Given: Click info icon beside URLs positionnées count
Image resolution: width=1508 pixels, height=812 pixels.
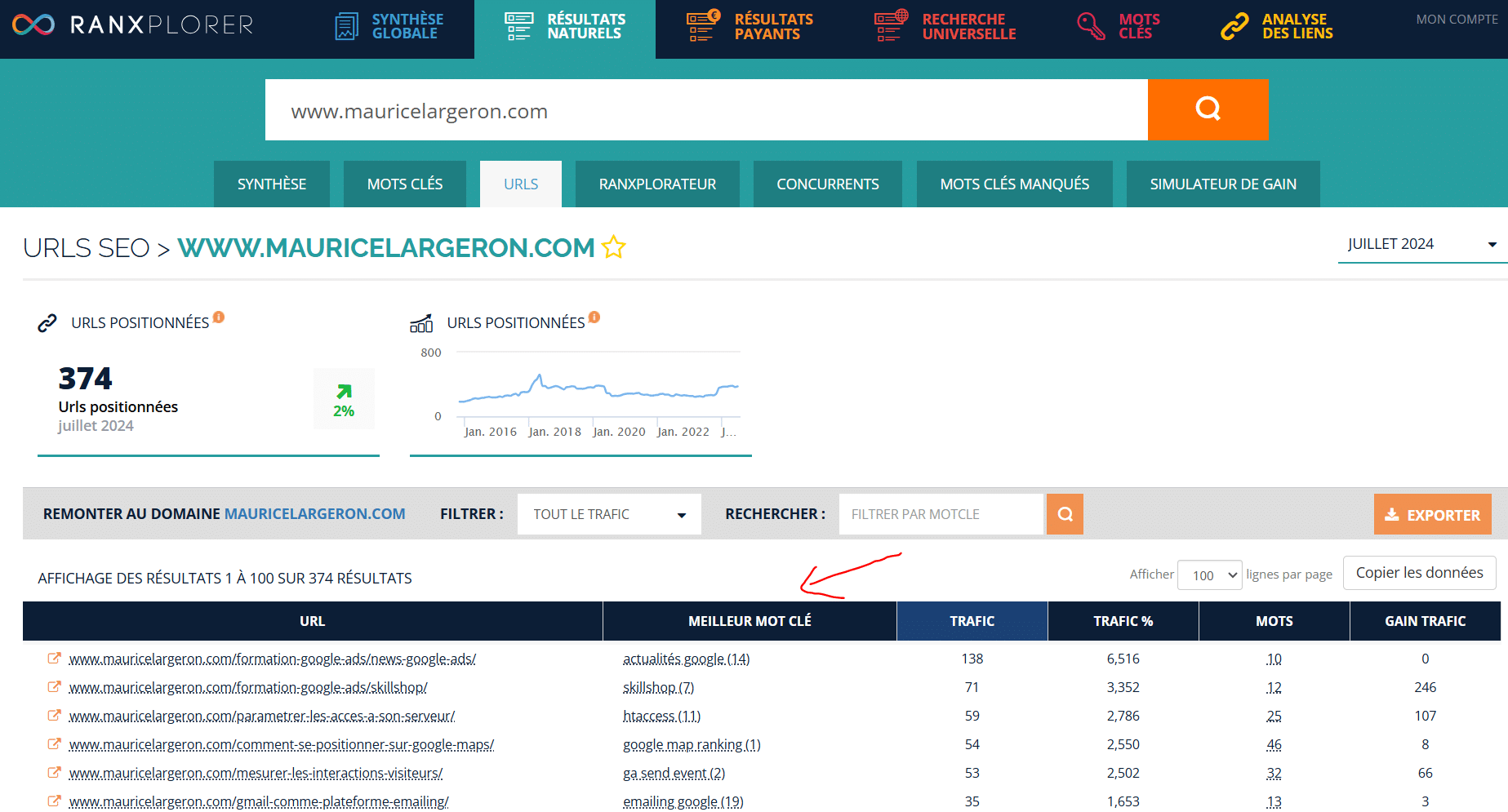Looking at the screenshot, I should (x=219, y=317).
